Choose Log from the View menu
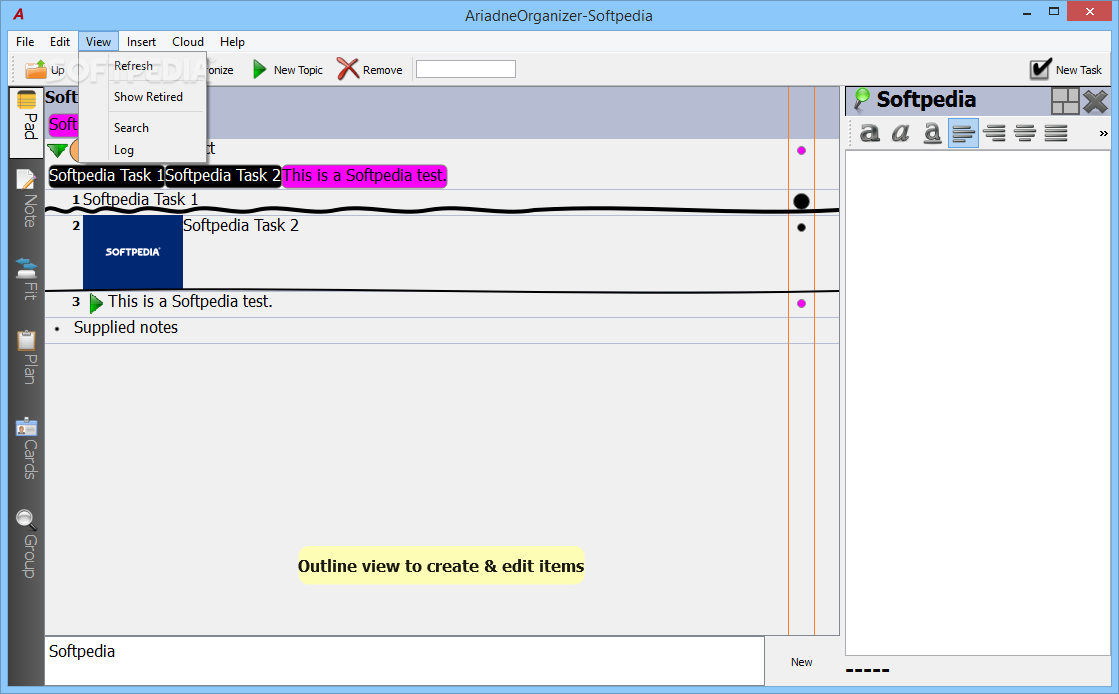Screen dimensions: 1119x694 point(143,150)
